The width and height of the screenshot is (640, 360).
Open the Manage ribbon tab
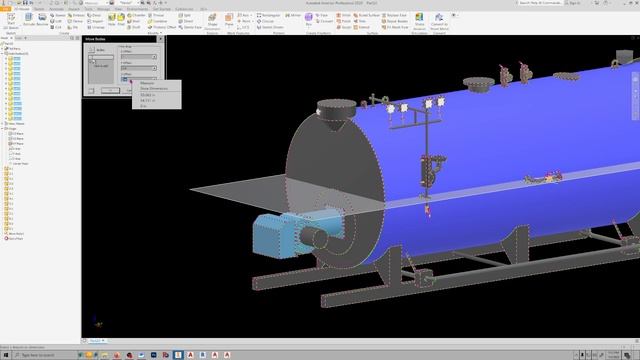point(103,9)
